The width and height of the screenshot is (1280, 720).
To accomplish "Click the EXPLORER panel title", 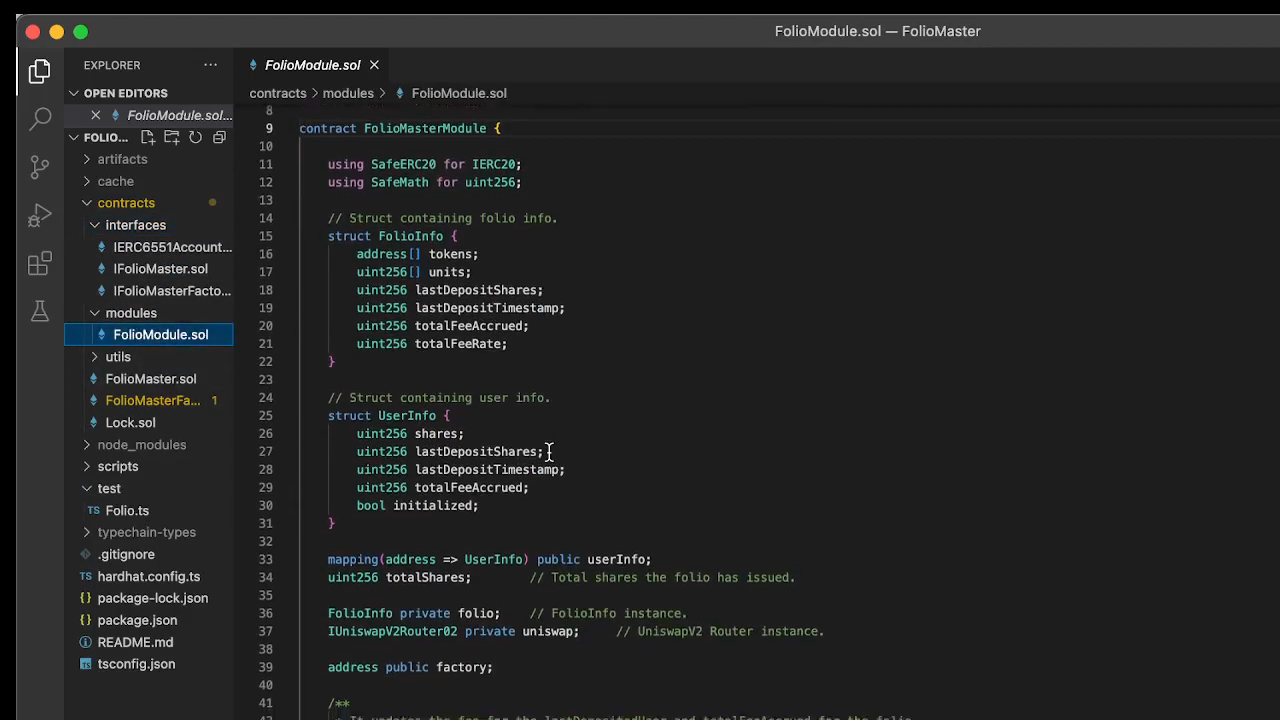I will (112, 65).
